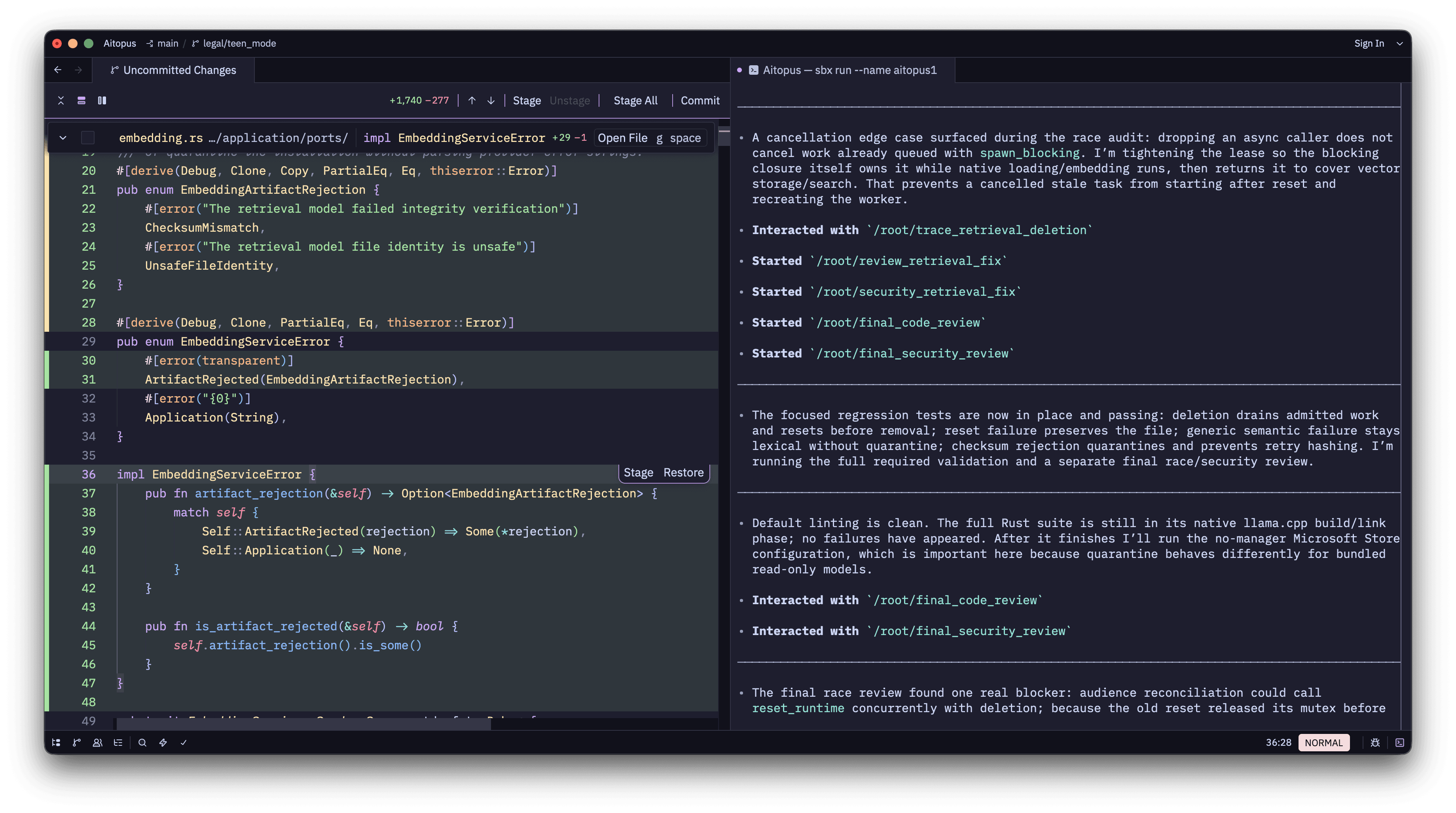Image resolution: width=1456 pixels, height=813 pixels.
Task: Click the lightning bolt icon in status bar
Action: tap(163, 742)
